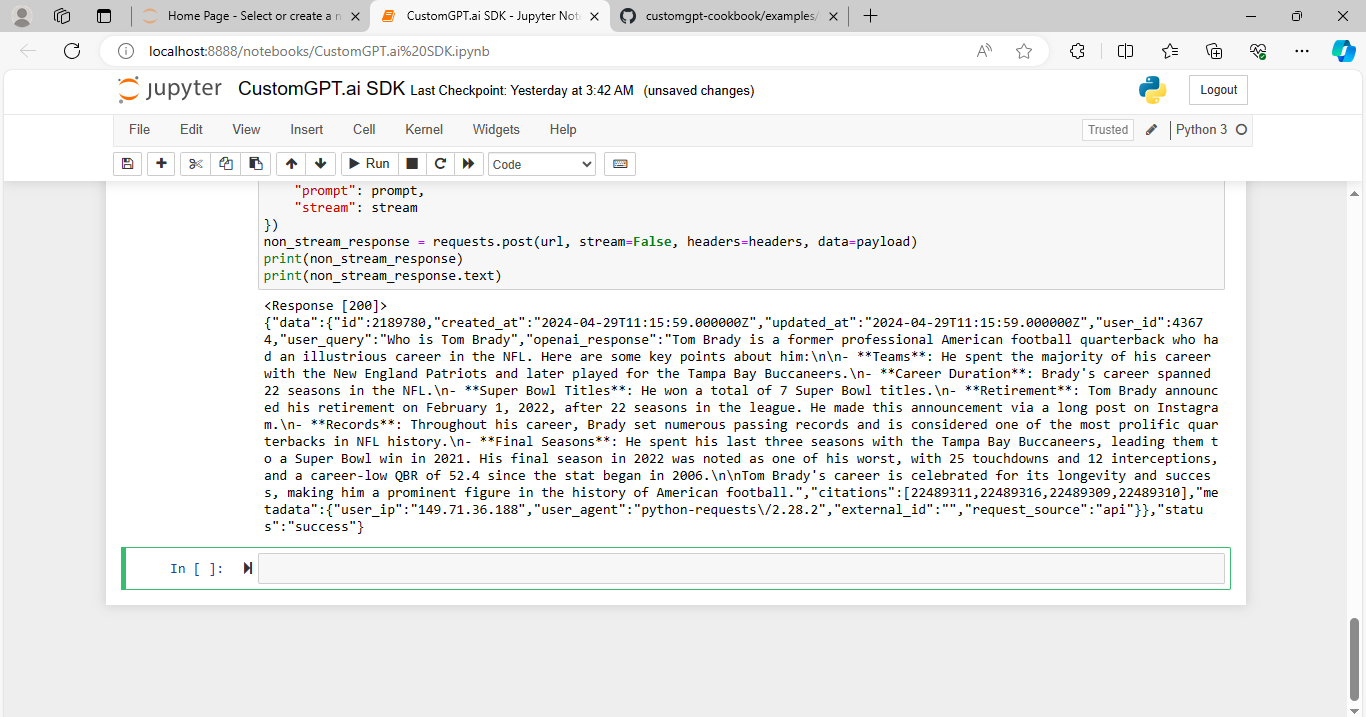Open the Code cell type dropdown
1366x717 pixels.
pos(541,163)
